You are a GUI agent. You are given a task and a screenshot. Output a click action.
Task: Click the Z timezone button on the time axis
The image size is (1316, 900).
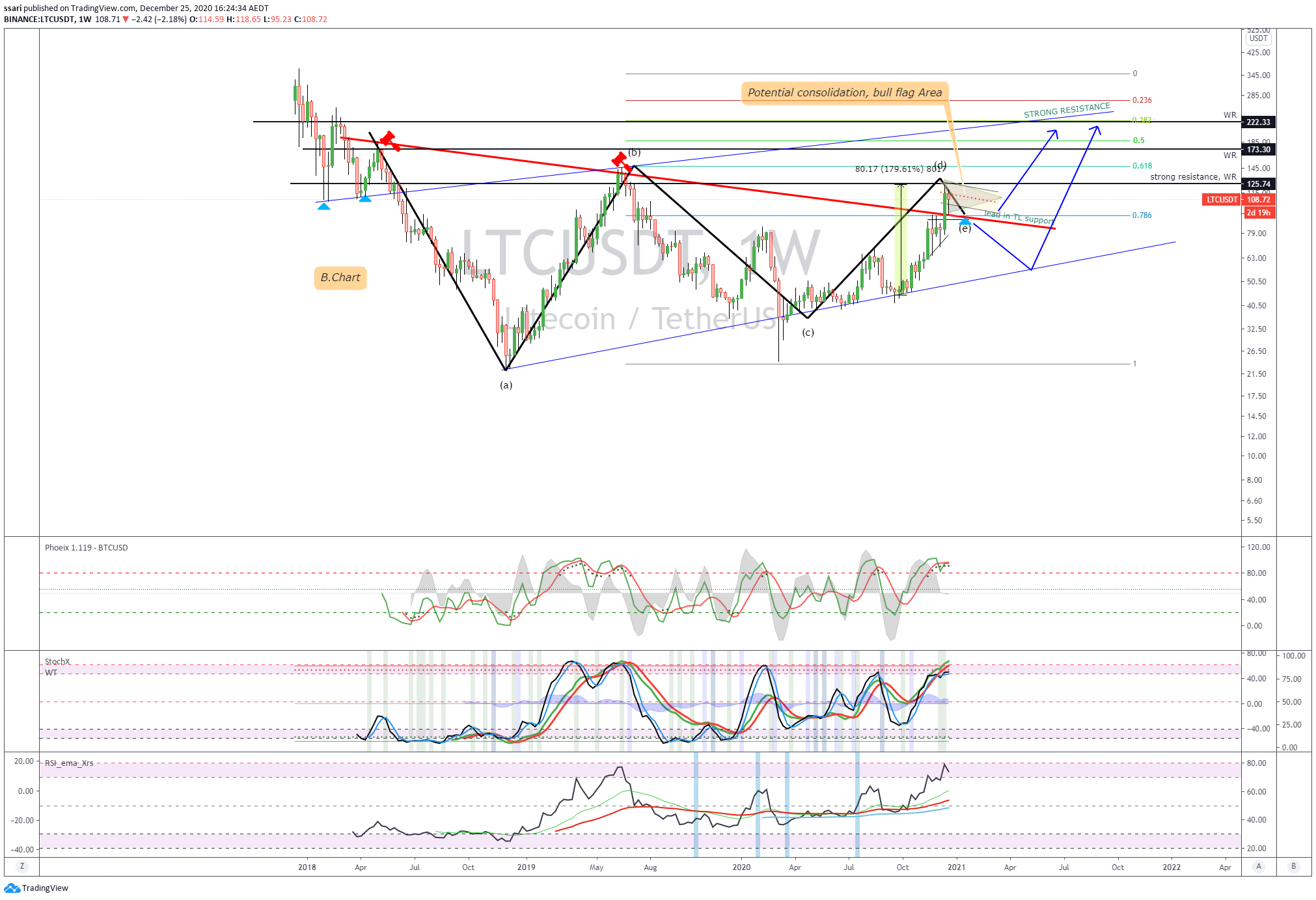tap(22, 866)
